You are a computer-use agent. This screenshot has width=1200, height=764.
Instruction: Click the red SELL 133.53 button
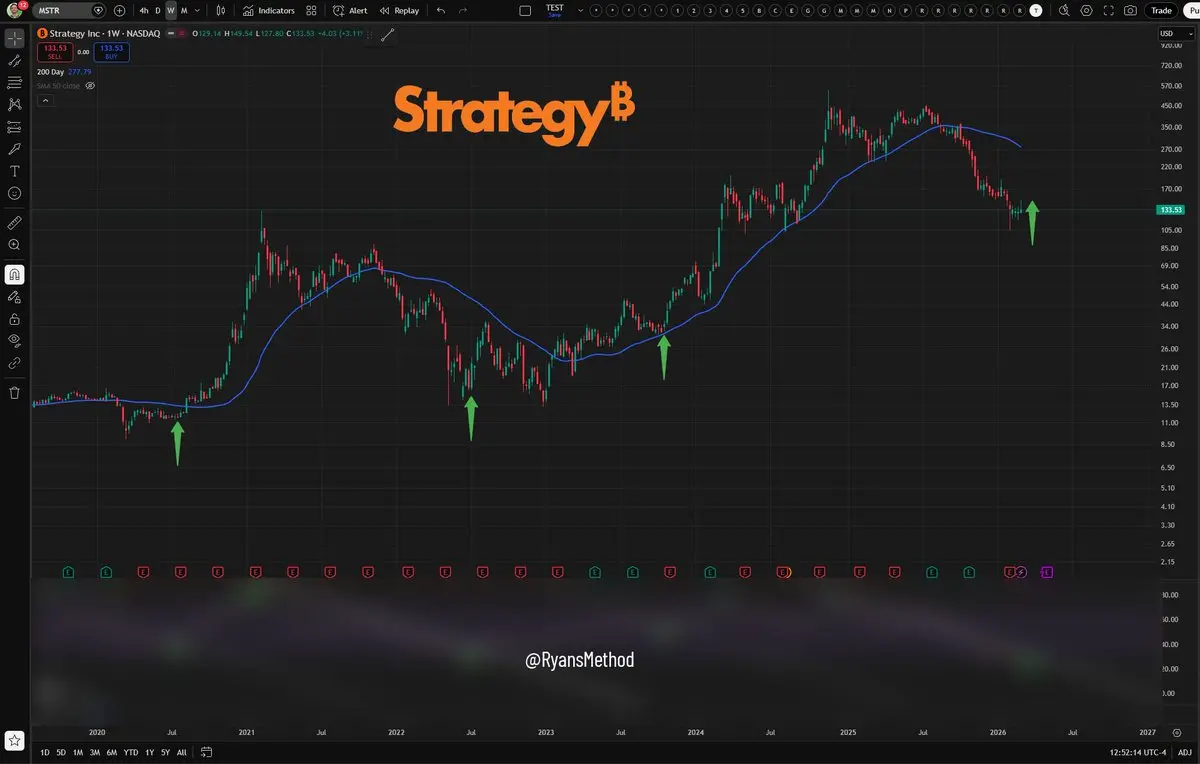tap(54, 52)
